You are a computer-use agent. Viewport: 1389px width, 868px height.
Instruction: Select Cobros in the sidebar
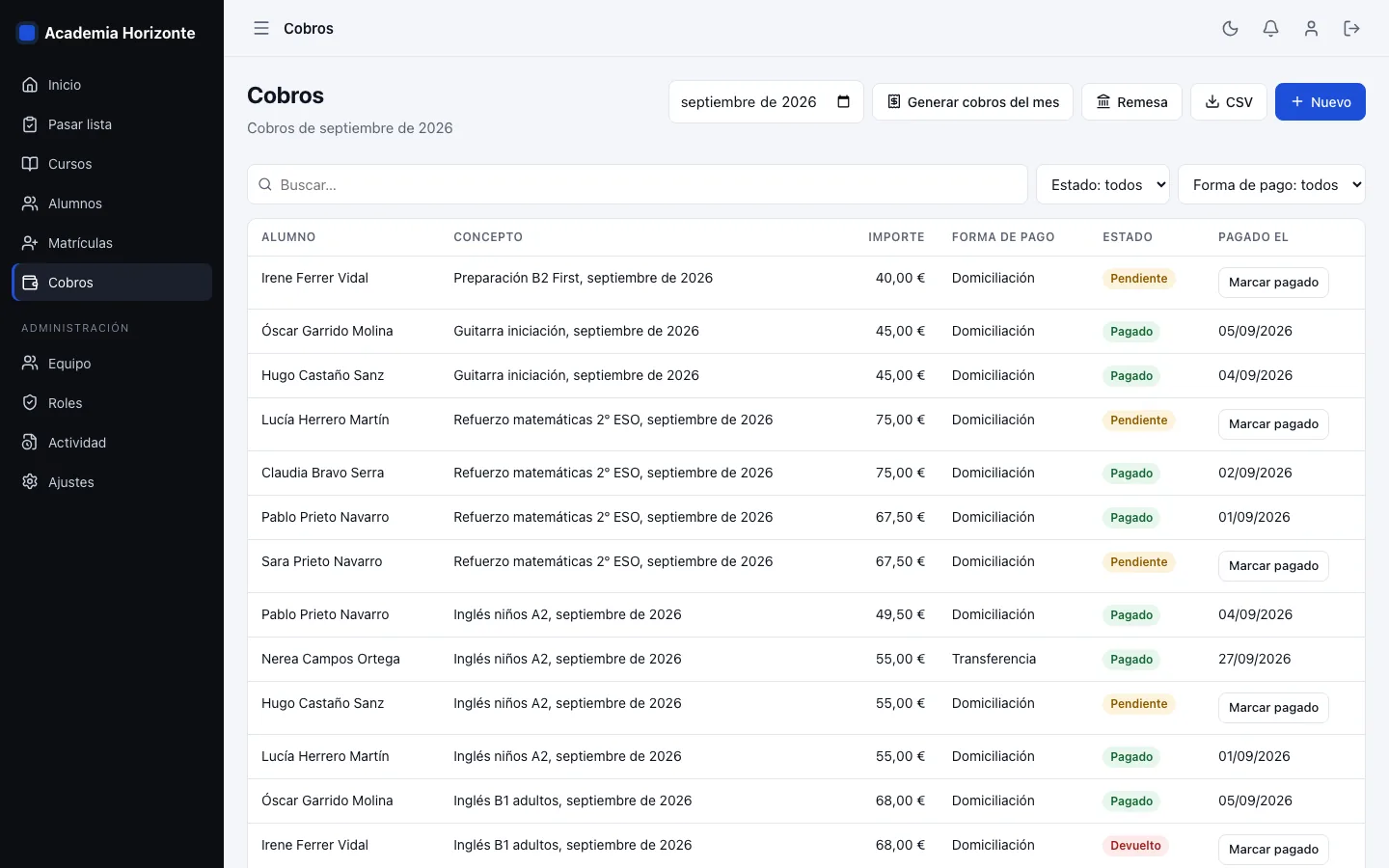[112, 283]
